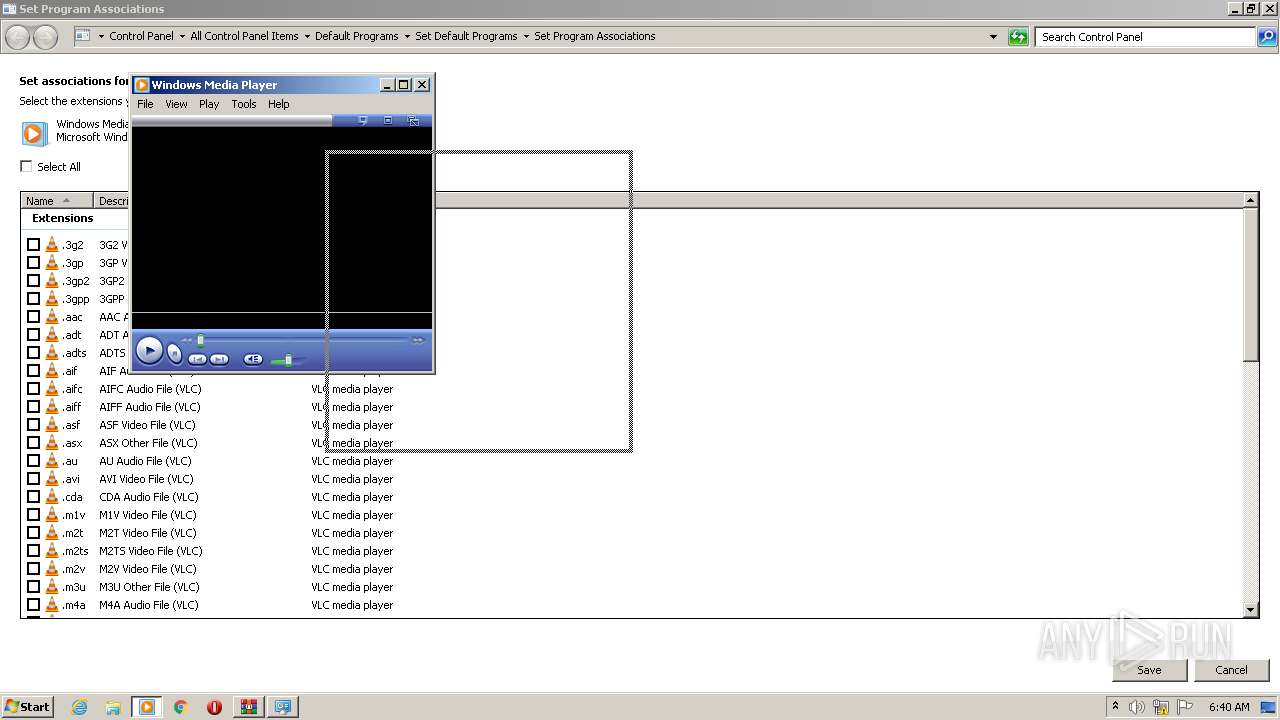Click the VLC cone icon for .adts

(x=52, y=353)
